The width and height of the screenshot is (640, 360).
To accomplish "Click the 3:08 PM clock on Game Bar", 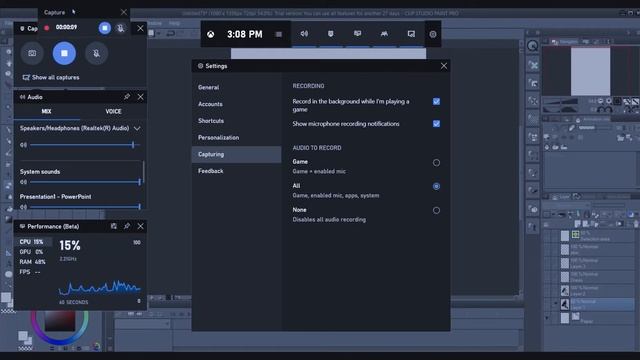I will coord(244,34).
